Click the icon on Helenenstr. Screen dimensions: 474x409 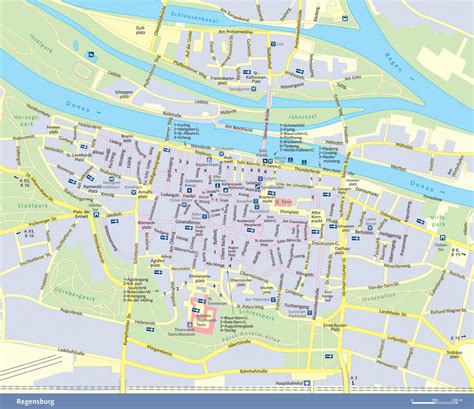pyautogui.click(x=150, y=329)
